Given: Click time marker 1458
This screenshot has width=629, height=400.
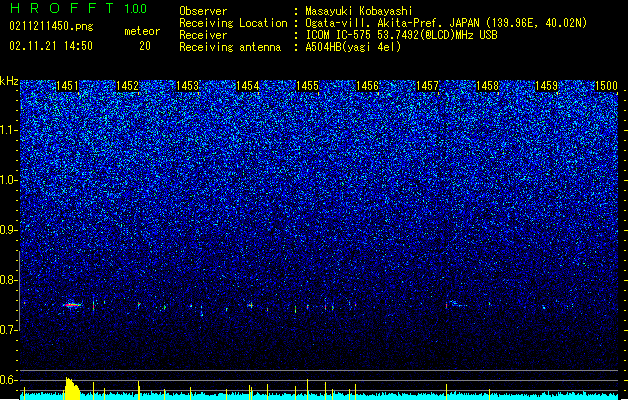Looking at the screenshot, I should [x=487, y=85].
